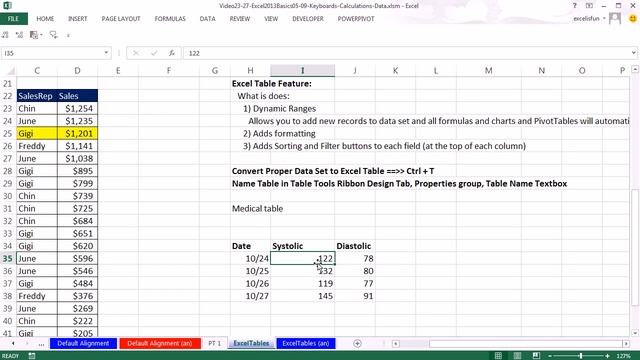Open the excelisfun account dropdown

click(589, 18)
